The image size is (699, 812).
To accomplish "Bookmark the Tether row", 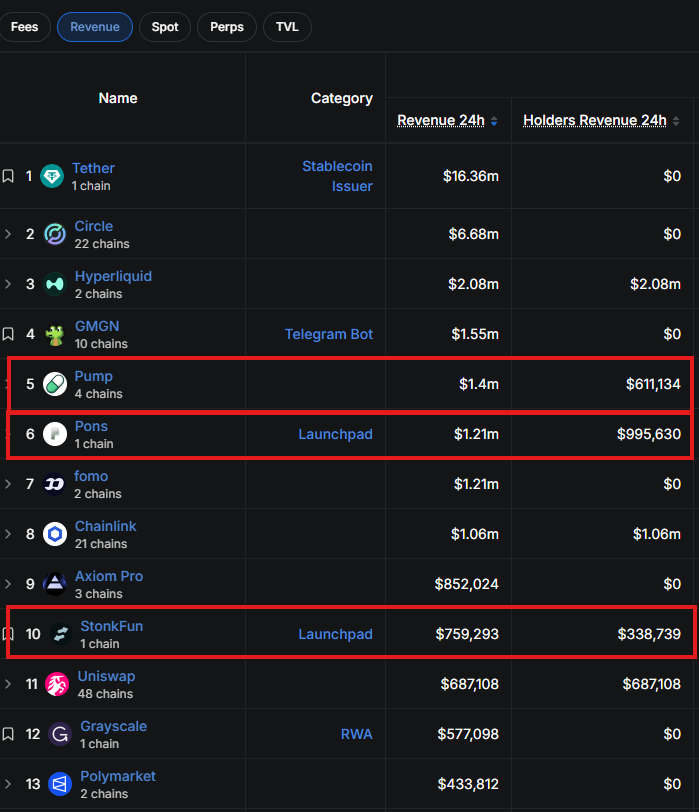I will coord(8,176).
